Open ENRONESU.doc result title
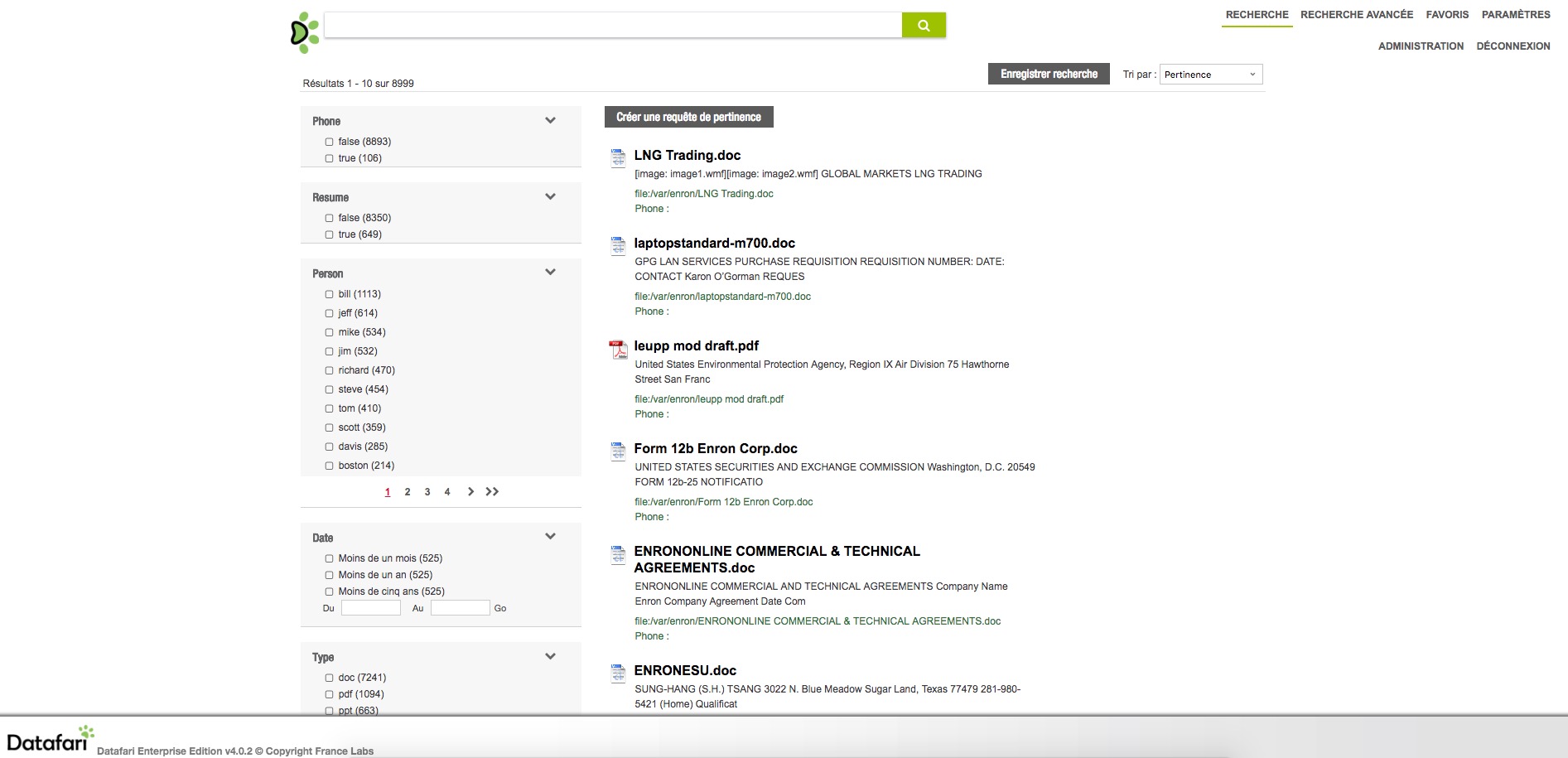 (685, 670)
